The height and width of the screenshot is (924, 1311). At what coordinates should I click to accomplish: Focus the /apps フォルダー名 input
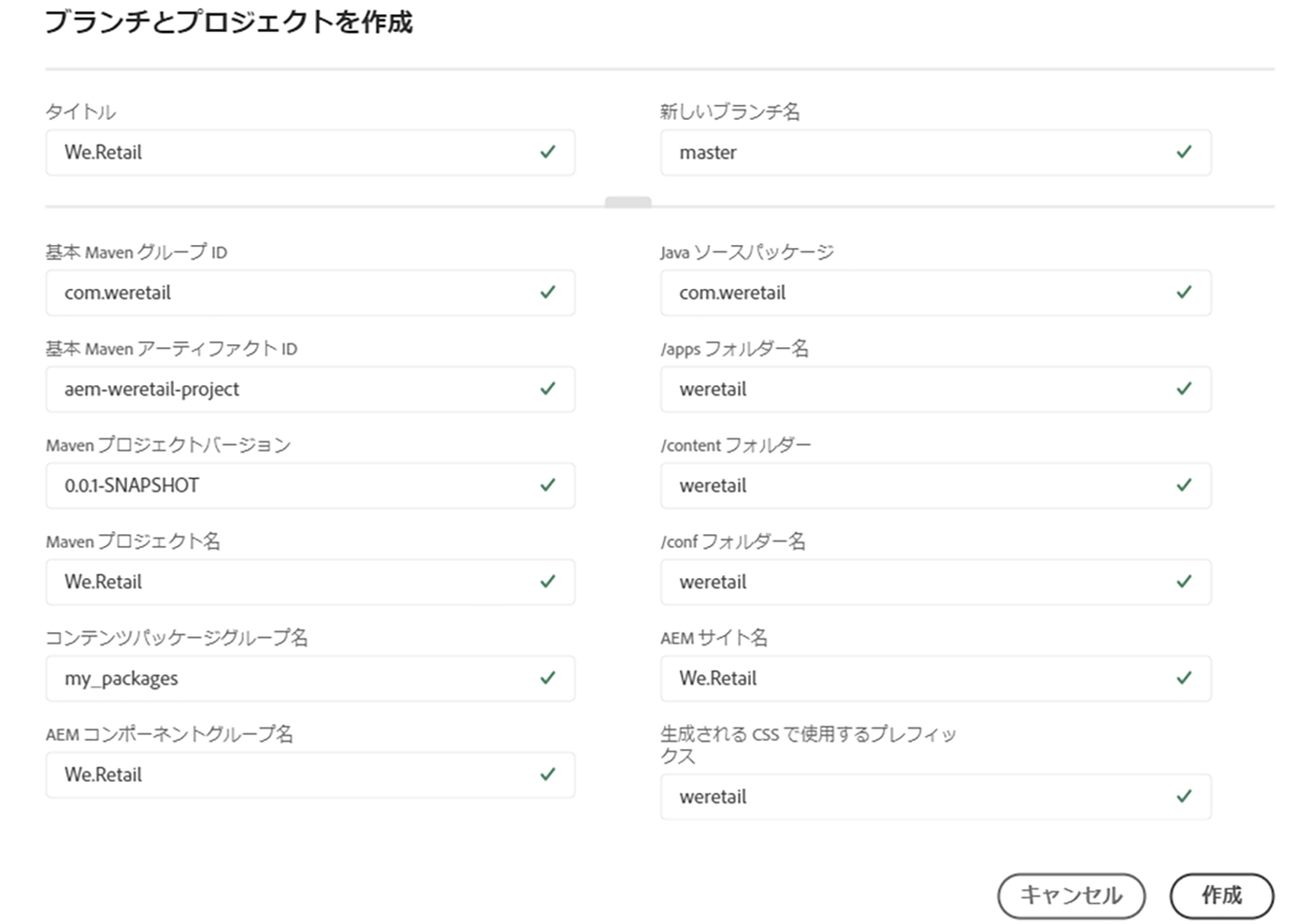pos(916,389)
